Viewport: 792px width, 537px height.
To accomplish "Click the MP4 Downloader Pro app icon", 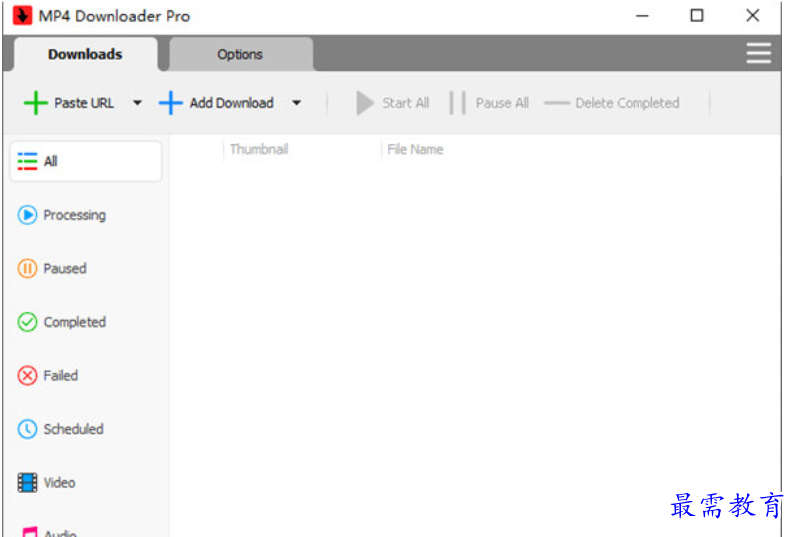I will tap(22, 15).
